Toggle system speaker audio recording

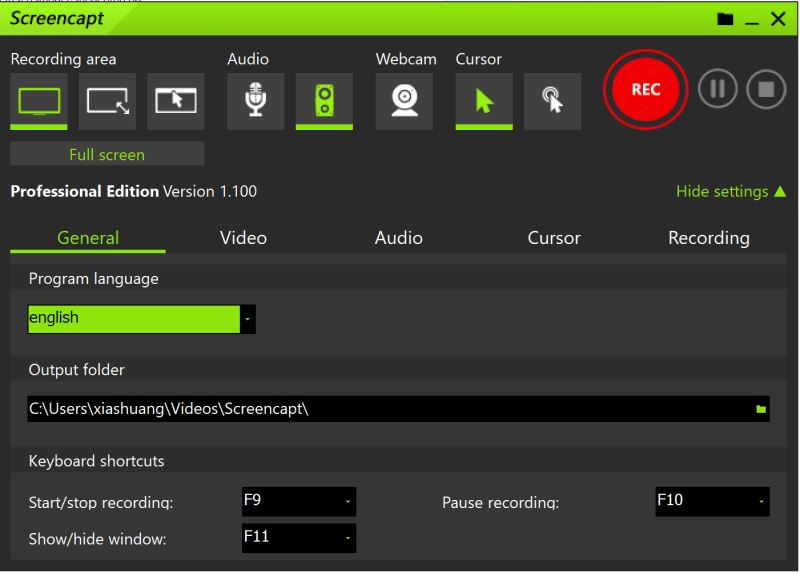324,101
